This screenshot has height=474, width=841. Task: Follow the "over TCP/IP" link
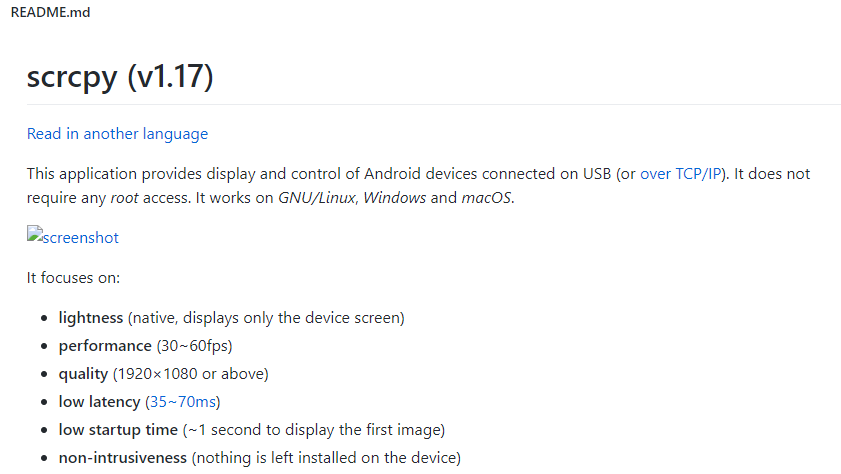click(x=685, y=173)
